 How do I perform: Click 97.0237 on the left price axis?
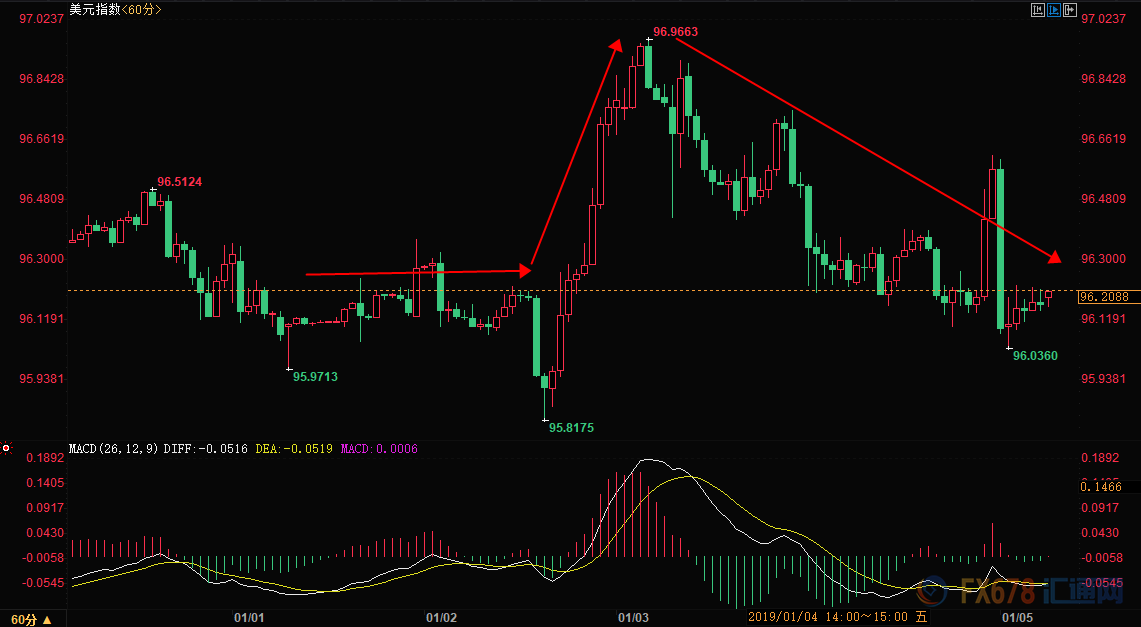tap(41, 18)
